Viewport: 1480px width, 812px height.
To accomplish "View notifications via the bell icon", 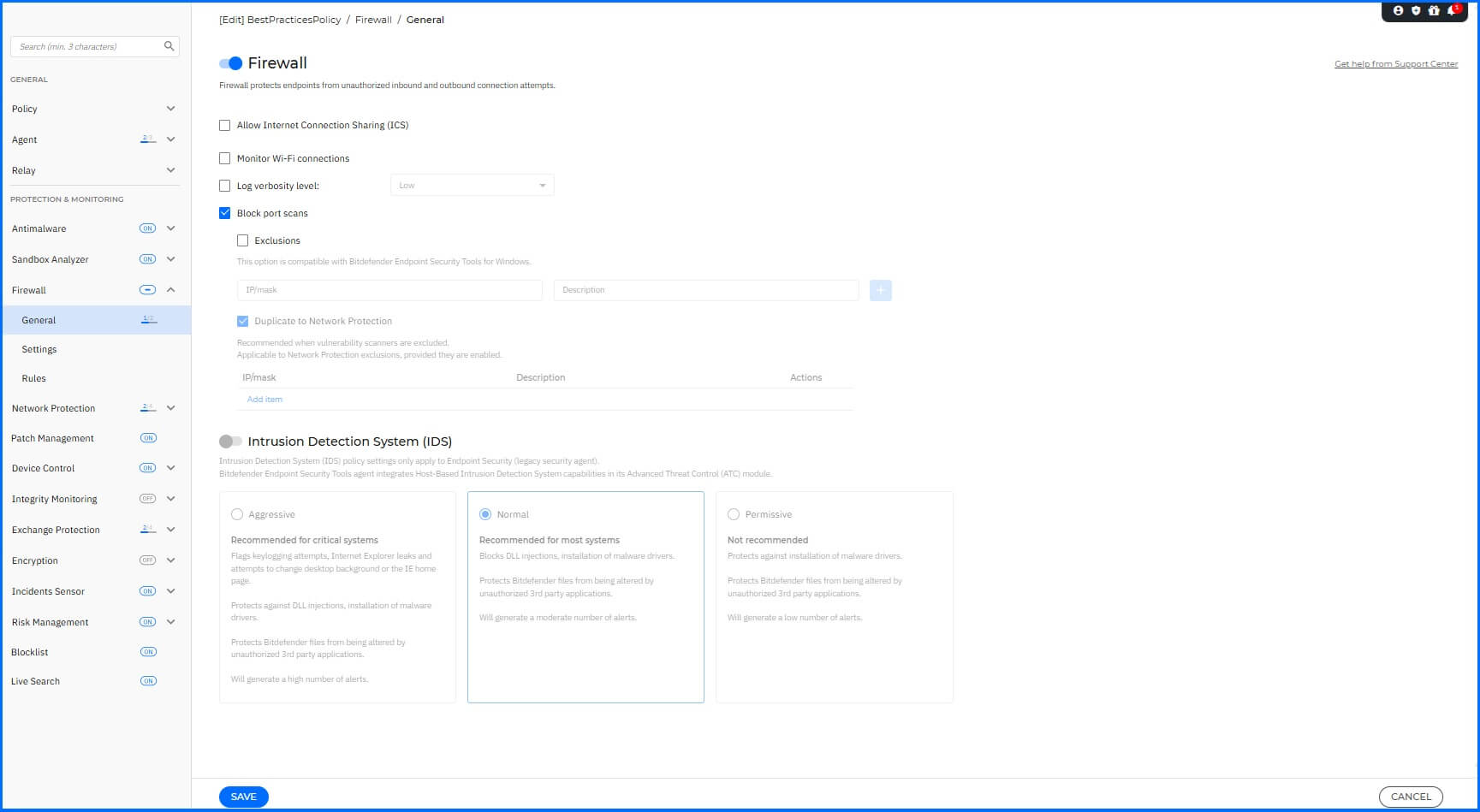I will [x=1452, y=10].
